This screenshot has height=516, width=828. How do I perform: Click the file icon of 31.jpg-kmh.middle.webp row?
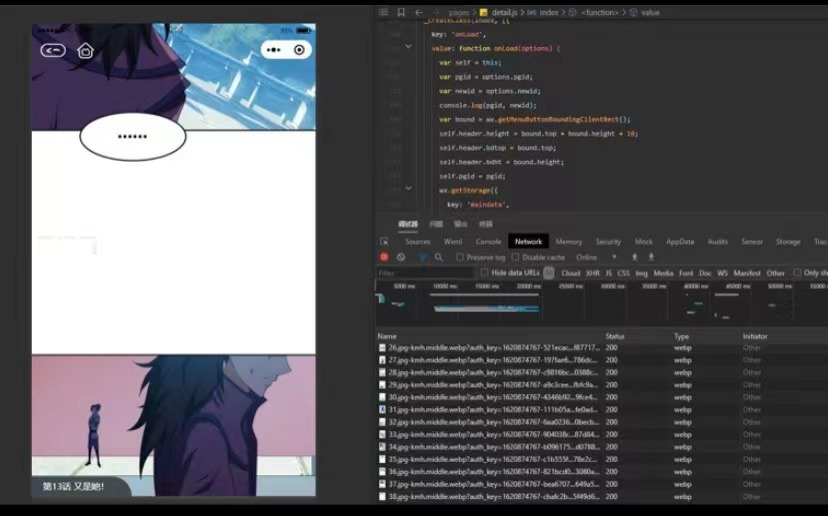(x=382, y=410)
